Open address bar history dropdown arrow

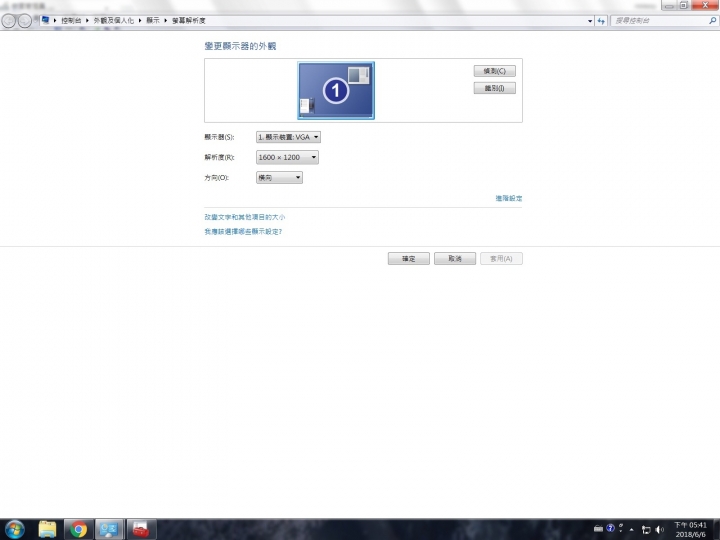(590, 21)
